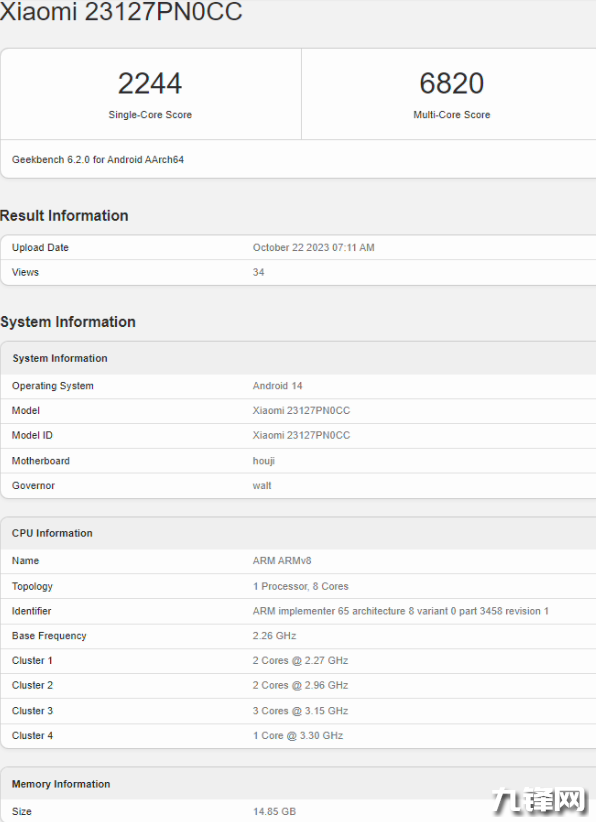This screenshot has width=596, height=822.
Task: Select the ARM implementer 65 identifier value
Action: (x=400, y=611)
